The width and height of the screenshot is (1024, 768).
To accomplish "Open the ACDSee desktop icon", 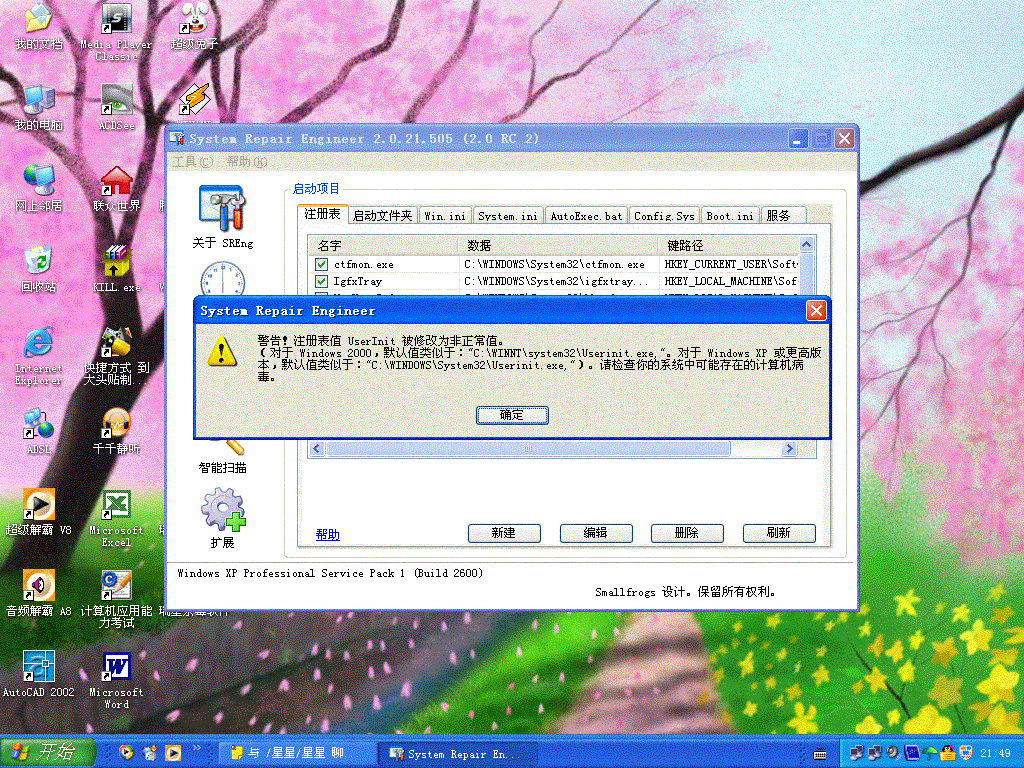I will coord(116,108).
